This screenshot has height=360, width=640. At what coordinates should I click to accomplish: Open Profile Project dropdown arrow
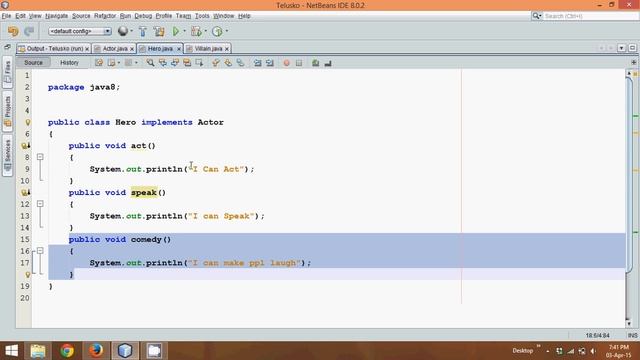227,31
